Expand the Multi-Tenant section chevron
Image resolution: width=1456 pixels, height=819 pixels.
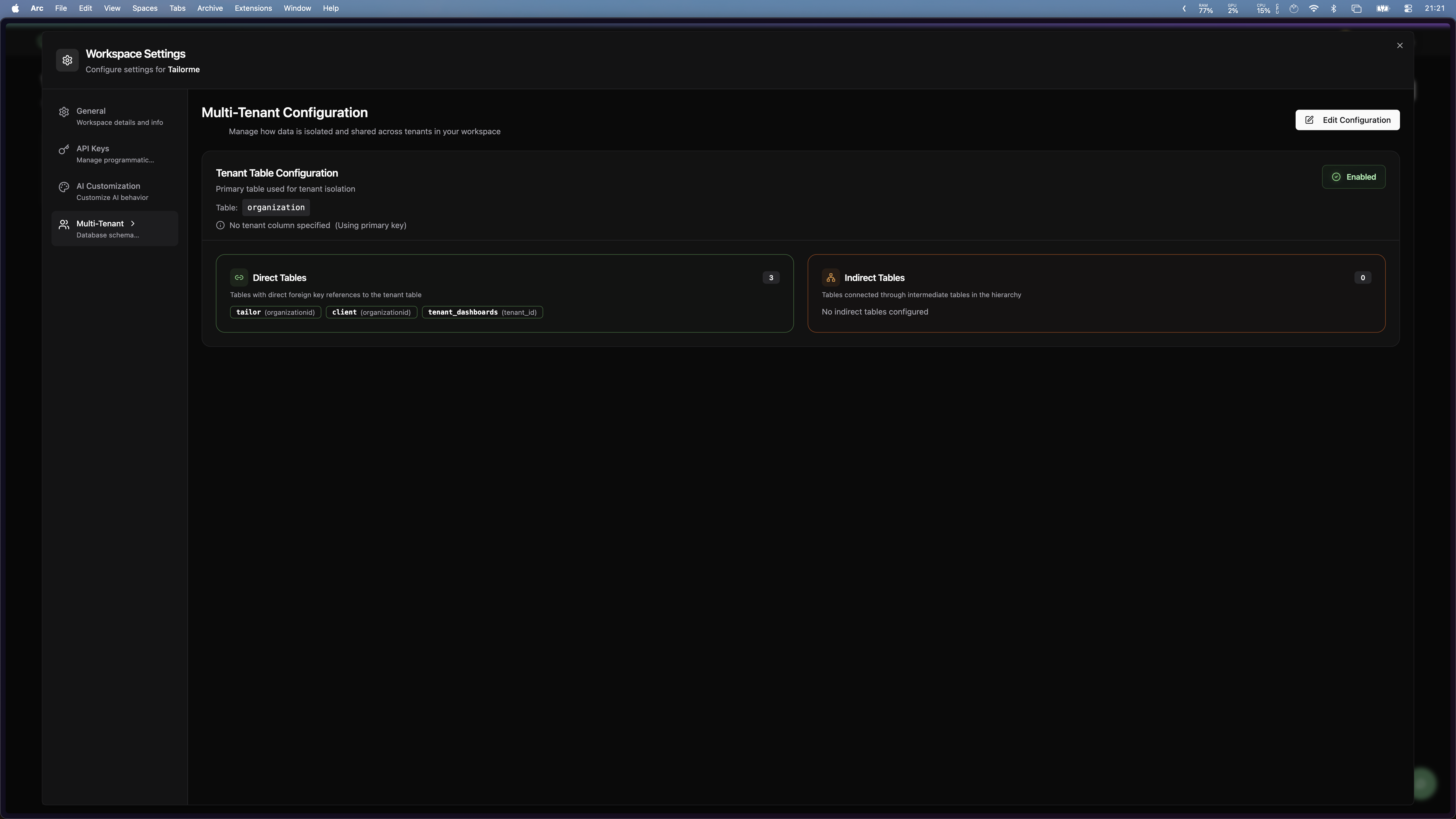(x=133, y=223)
